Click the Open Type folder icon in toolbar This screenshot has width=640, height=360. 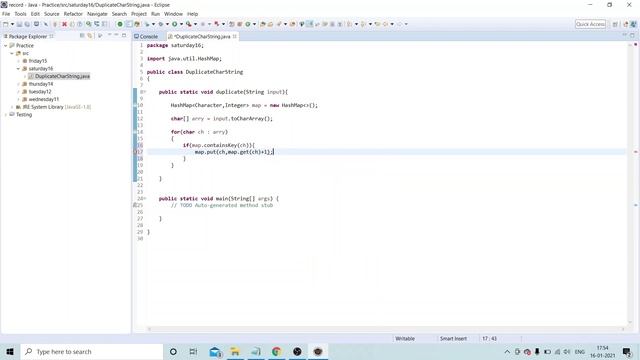tap(262, 24)
